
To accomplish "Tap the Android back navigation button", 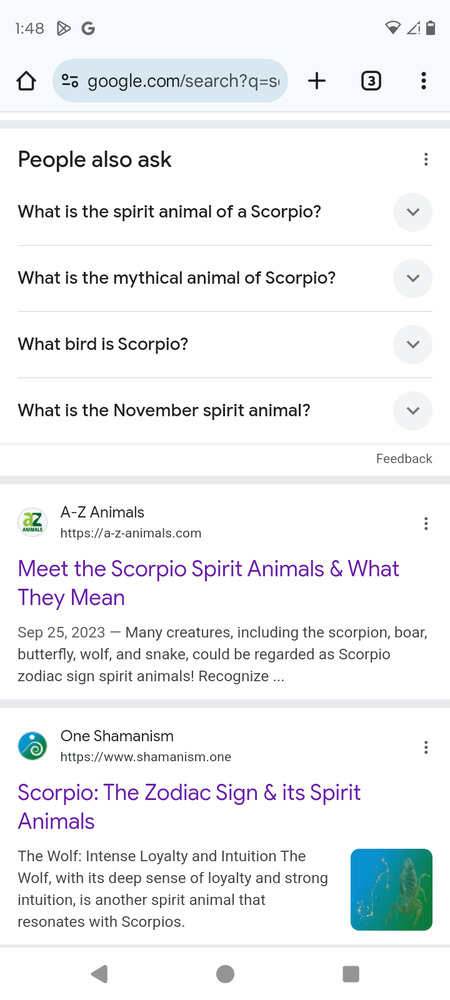I will coord(99,974).
